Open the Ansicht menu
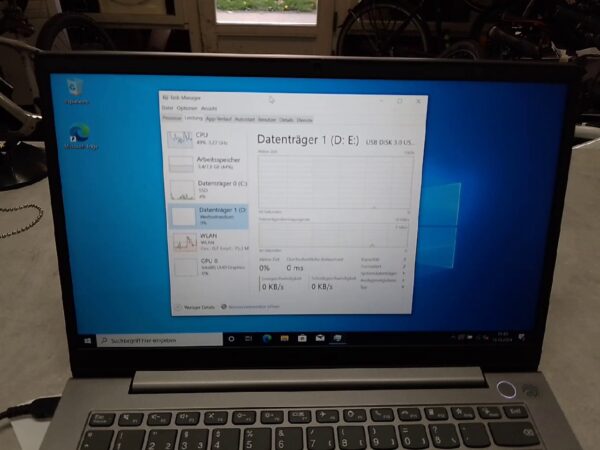Image resolution: width=600 pixels, height=450 pixels. pyautogui.click(x=209, y=108)
